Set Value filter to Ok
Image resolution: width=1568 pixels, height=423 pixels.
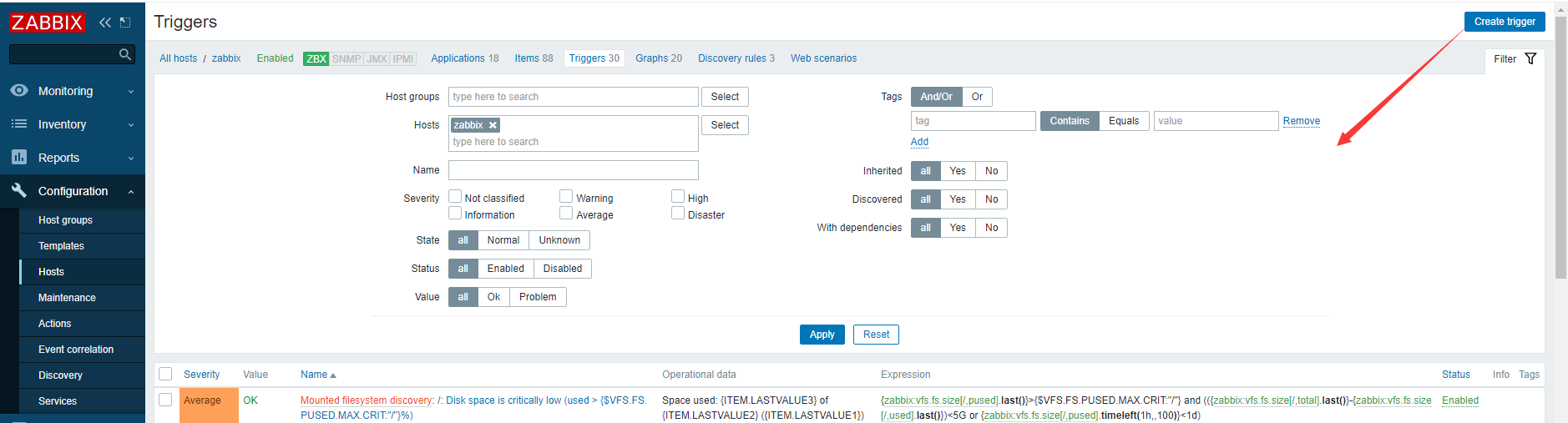pos(494,297)
